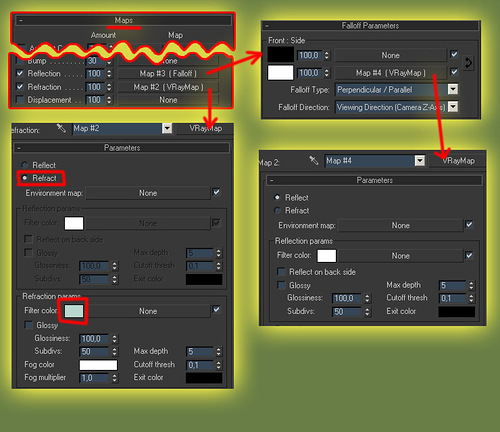500x432 pixels.
Task: Adjust Max depth spinner in Map #4 parameters
Action: tap(471, 285)
